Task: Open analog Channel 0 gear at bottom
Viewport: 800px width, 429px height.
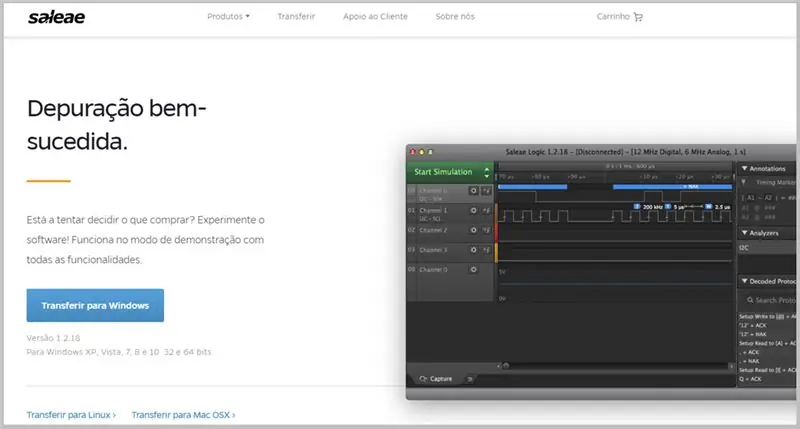Action: (x=473, y=269)
